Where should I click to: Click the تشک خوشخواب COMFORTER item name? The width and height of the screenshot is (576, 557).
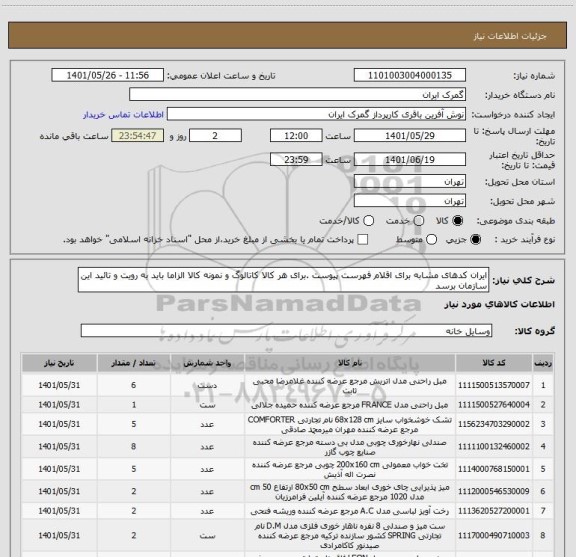click(x=350, y=424)
